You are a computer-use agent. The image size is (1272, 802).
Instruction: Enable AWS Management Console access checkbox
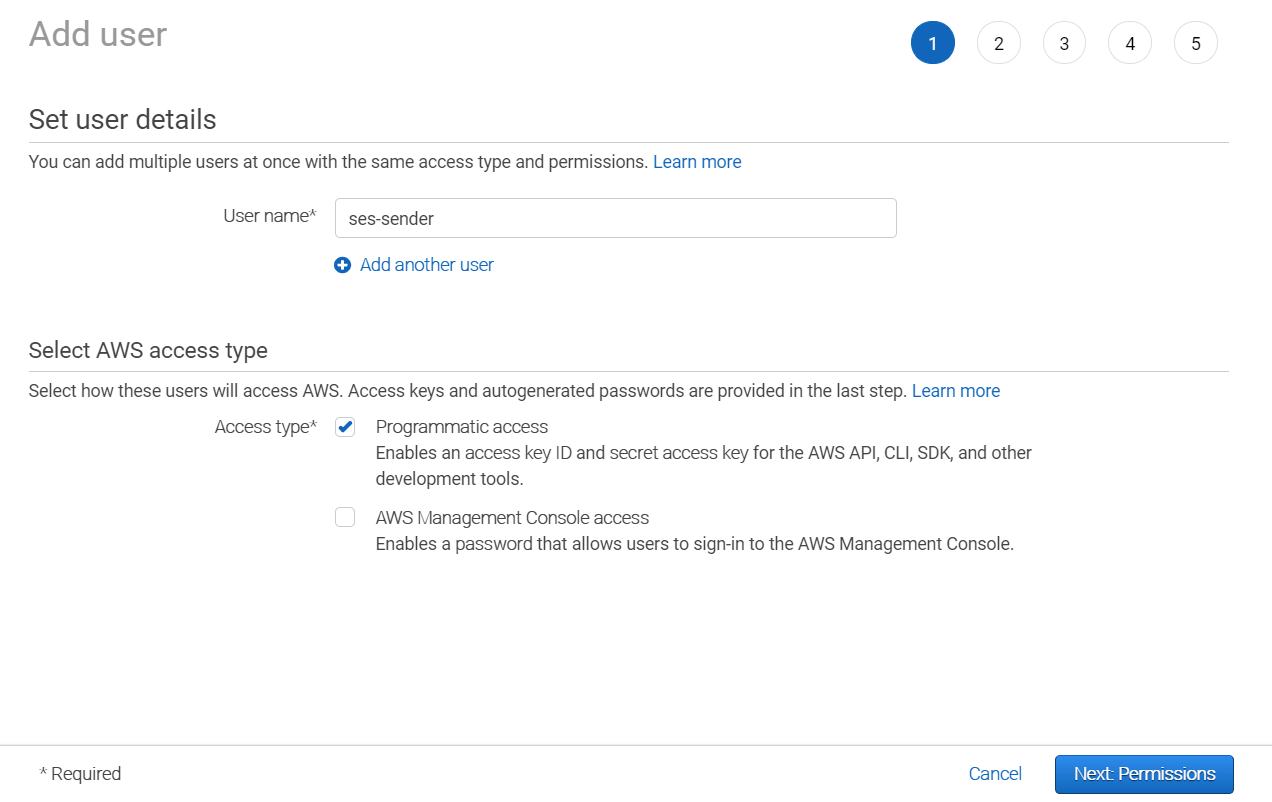[345, 517]
